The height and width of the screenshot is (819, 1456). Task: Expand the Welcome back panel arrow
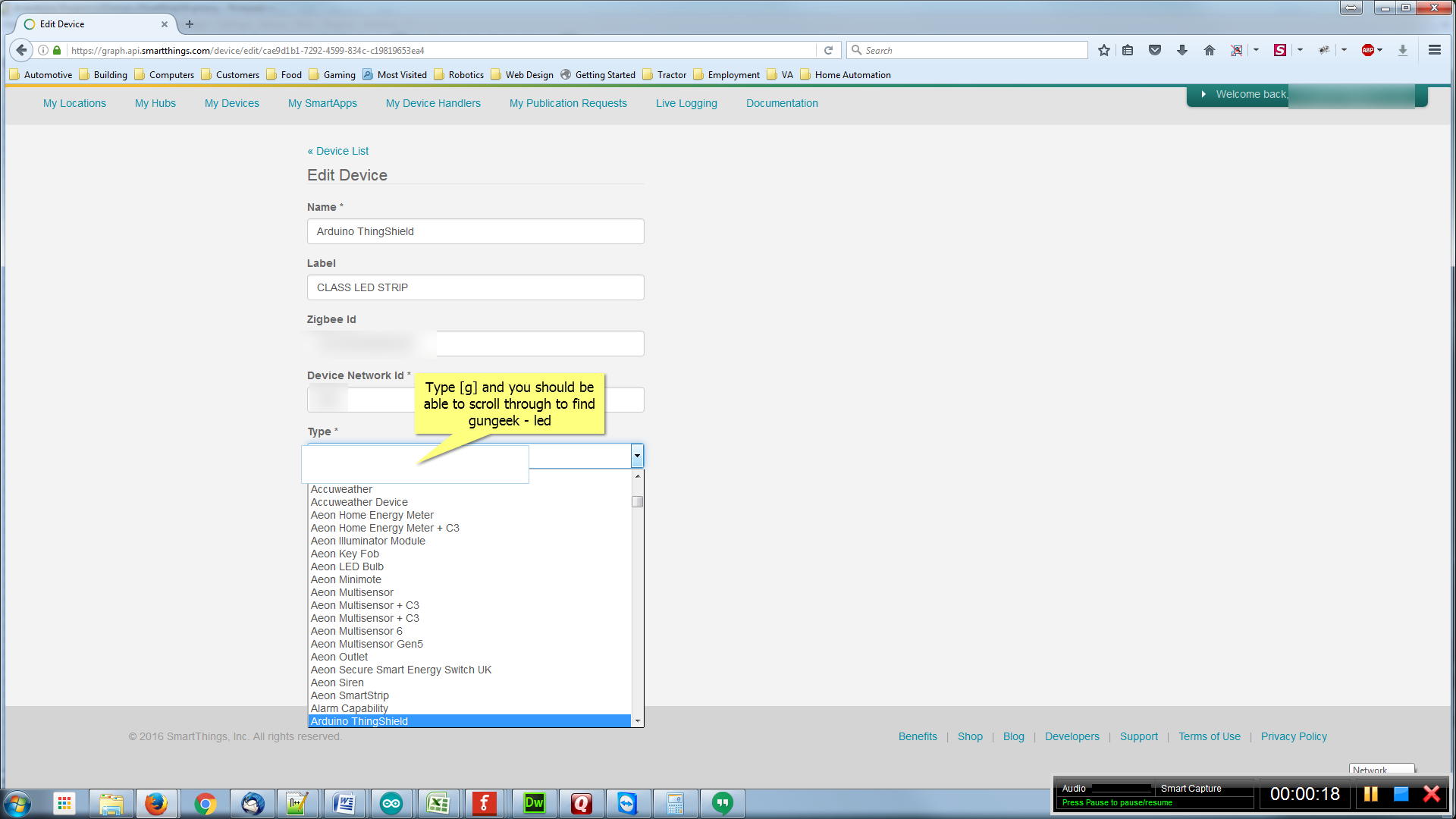coord(1203,94)
